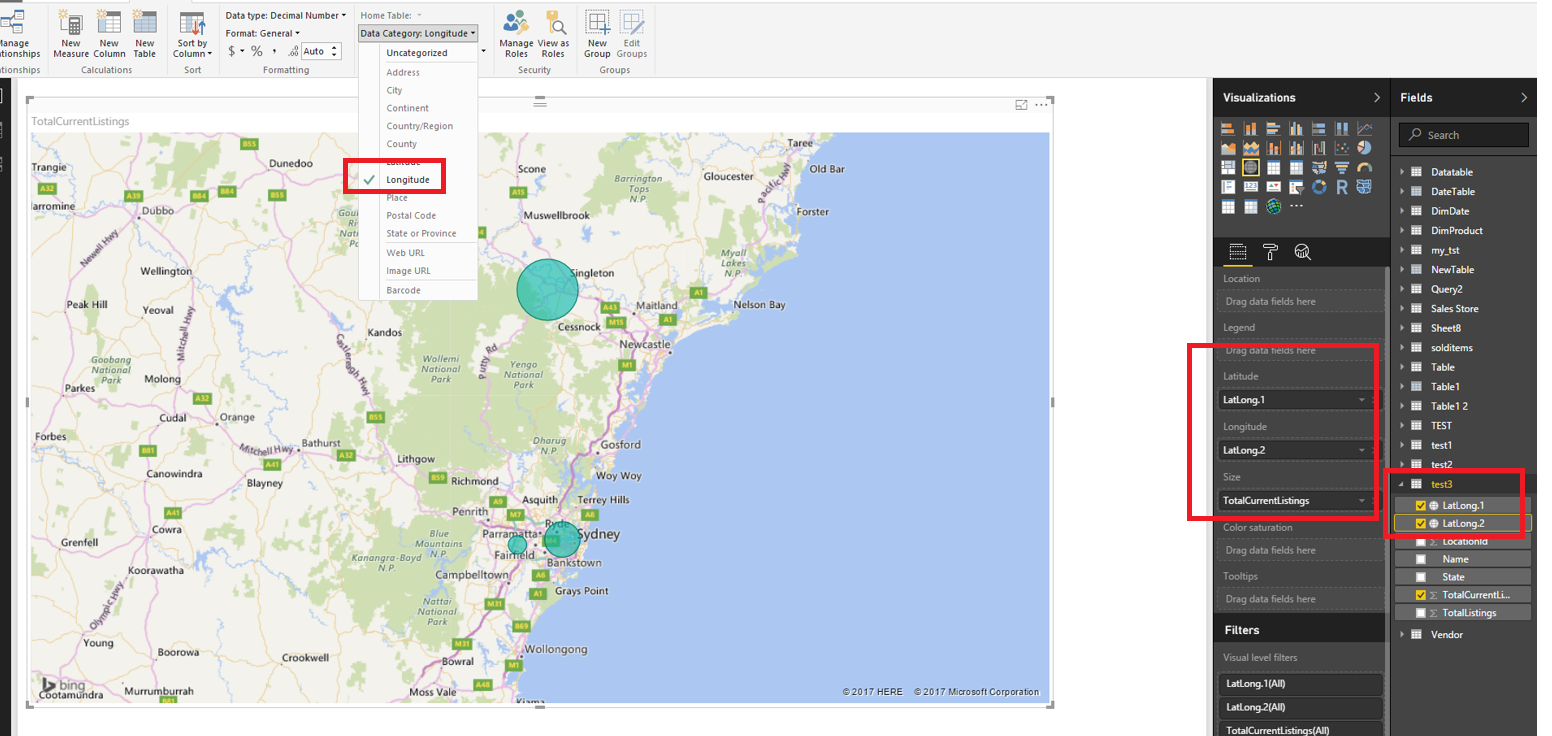Click TotalCurrentListings(All) filter card
Viewport: 1552px width, 736px height.
(x=1301, y=731)
